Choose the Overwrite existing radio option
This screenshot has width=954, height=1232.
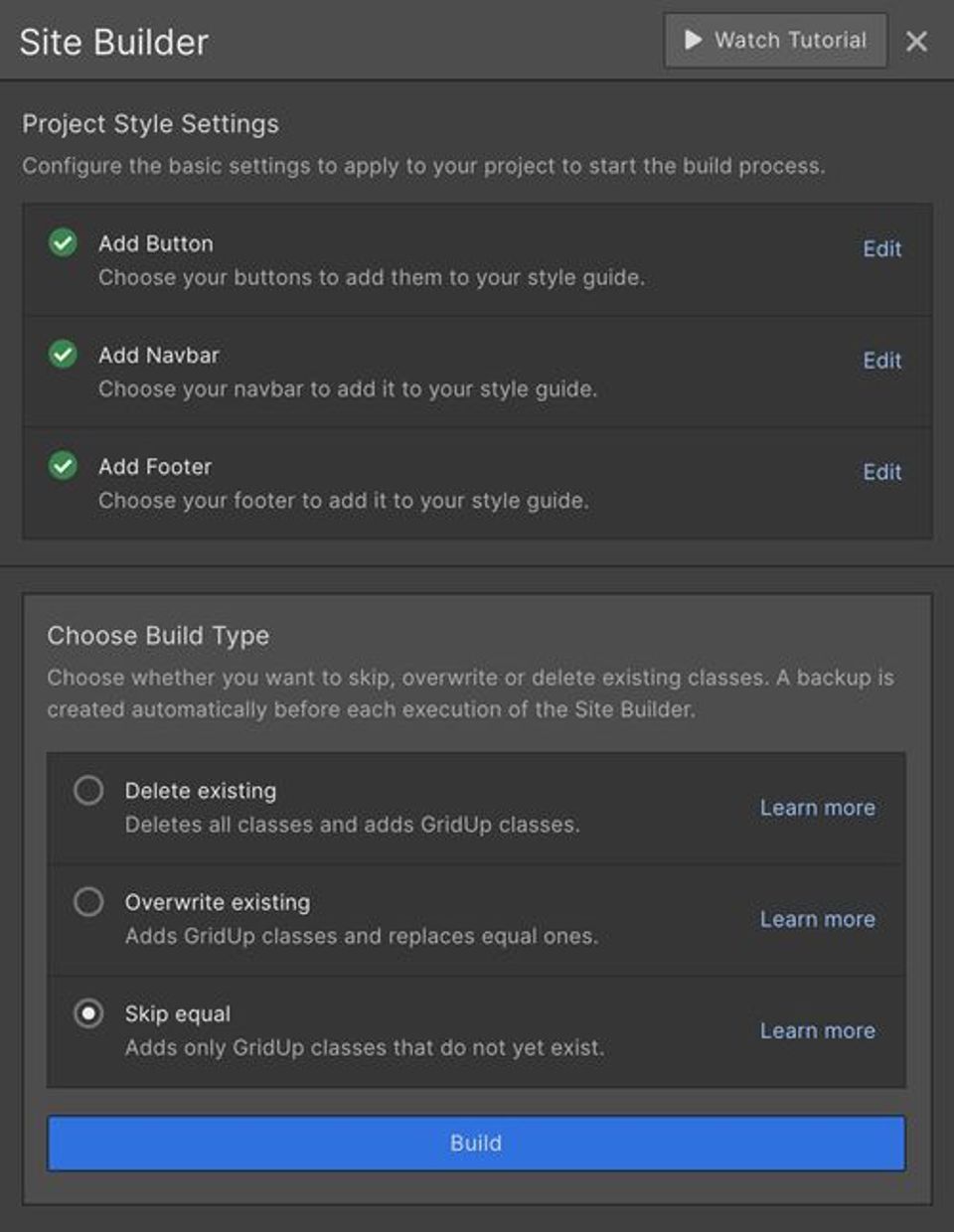(88, 902)
